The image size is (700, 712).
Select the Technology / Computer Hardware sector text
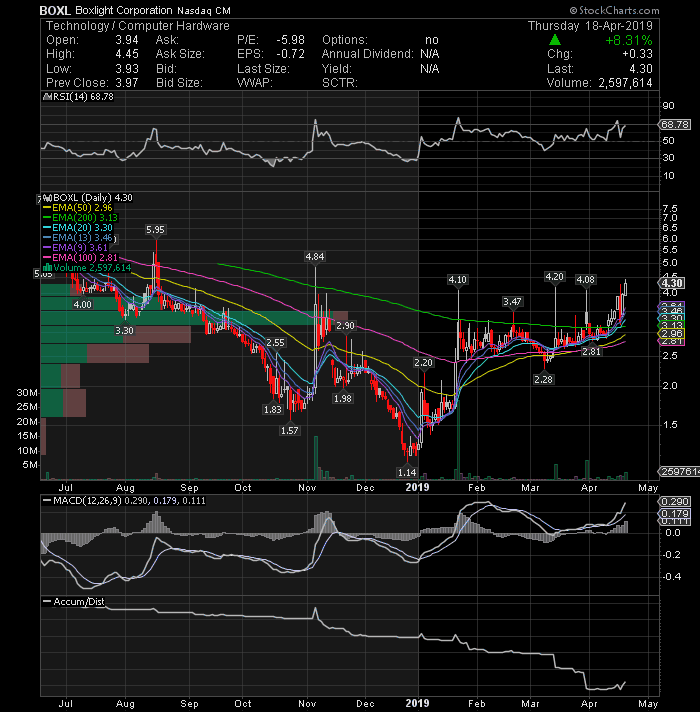pyautogui.click(x=138, y=26)
